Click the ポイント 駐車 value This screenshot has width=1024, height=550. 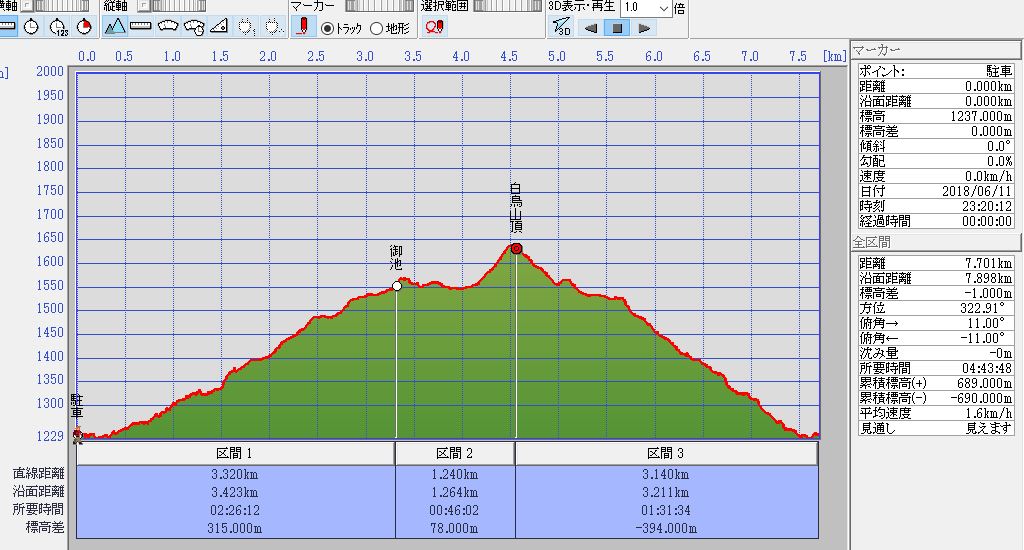1000,71
